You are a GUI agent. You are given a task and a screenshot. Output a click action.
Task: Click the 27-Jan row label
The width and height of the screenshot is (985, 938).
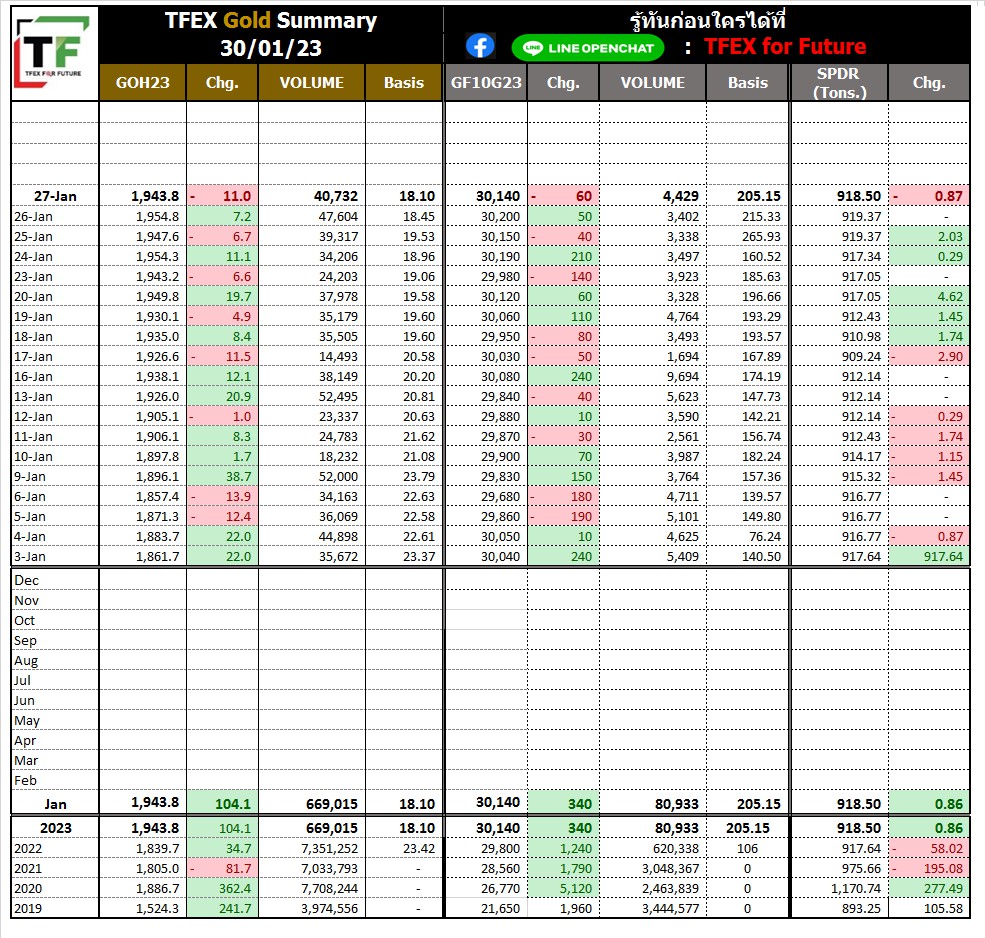point(55,196)
